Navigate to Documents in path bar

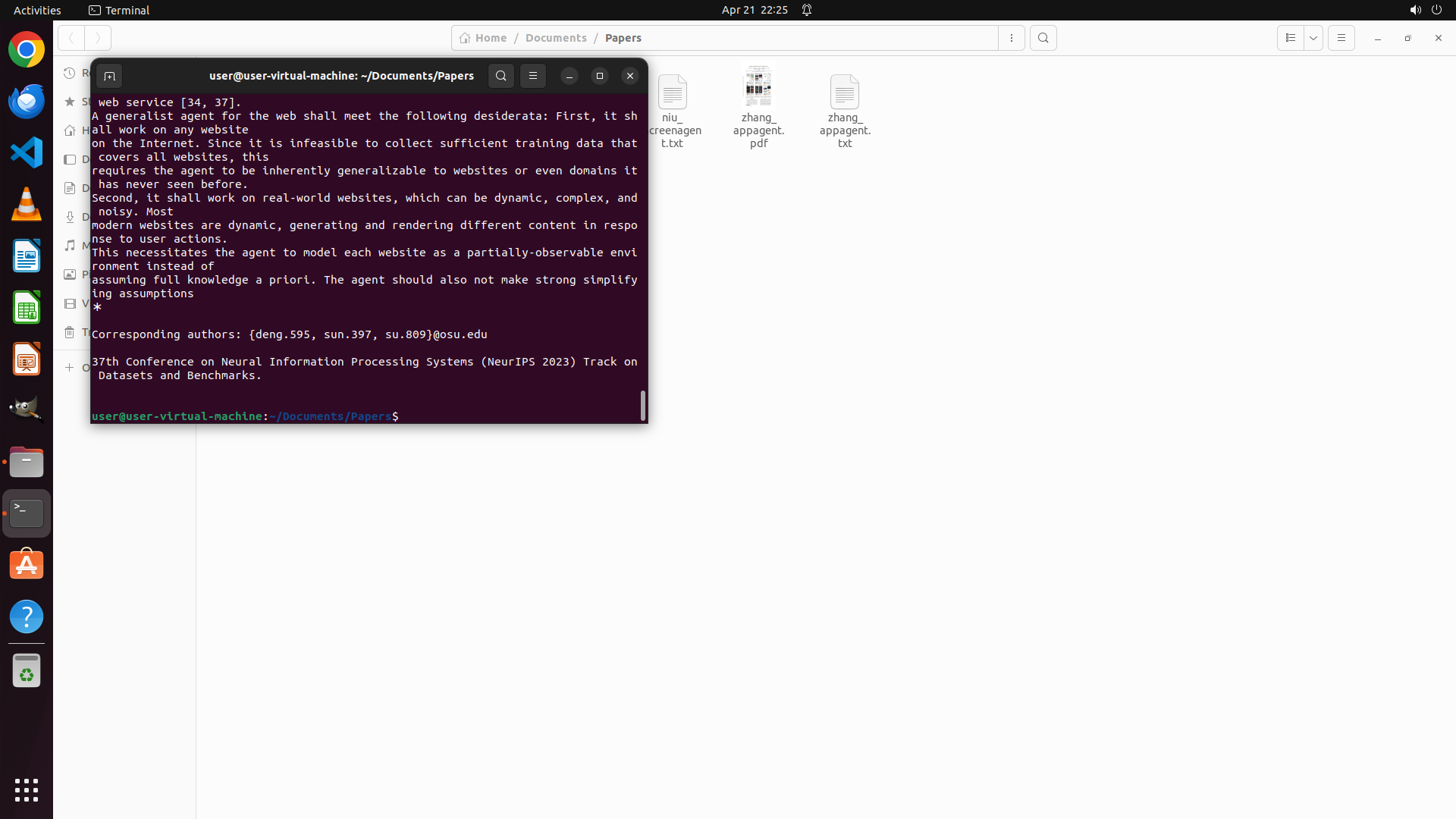(x=556, y=38)
